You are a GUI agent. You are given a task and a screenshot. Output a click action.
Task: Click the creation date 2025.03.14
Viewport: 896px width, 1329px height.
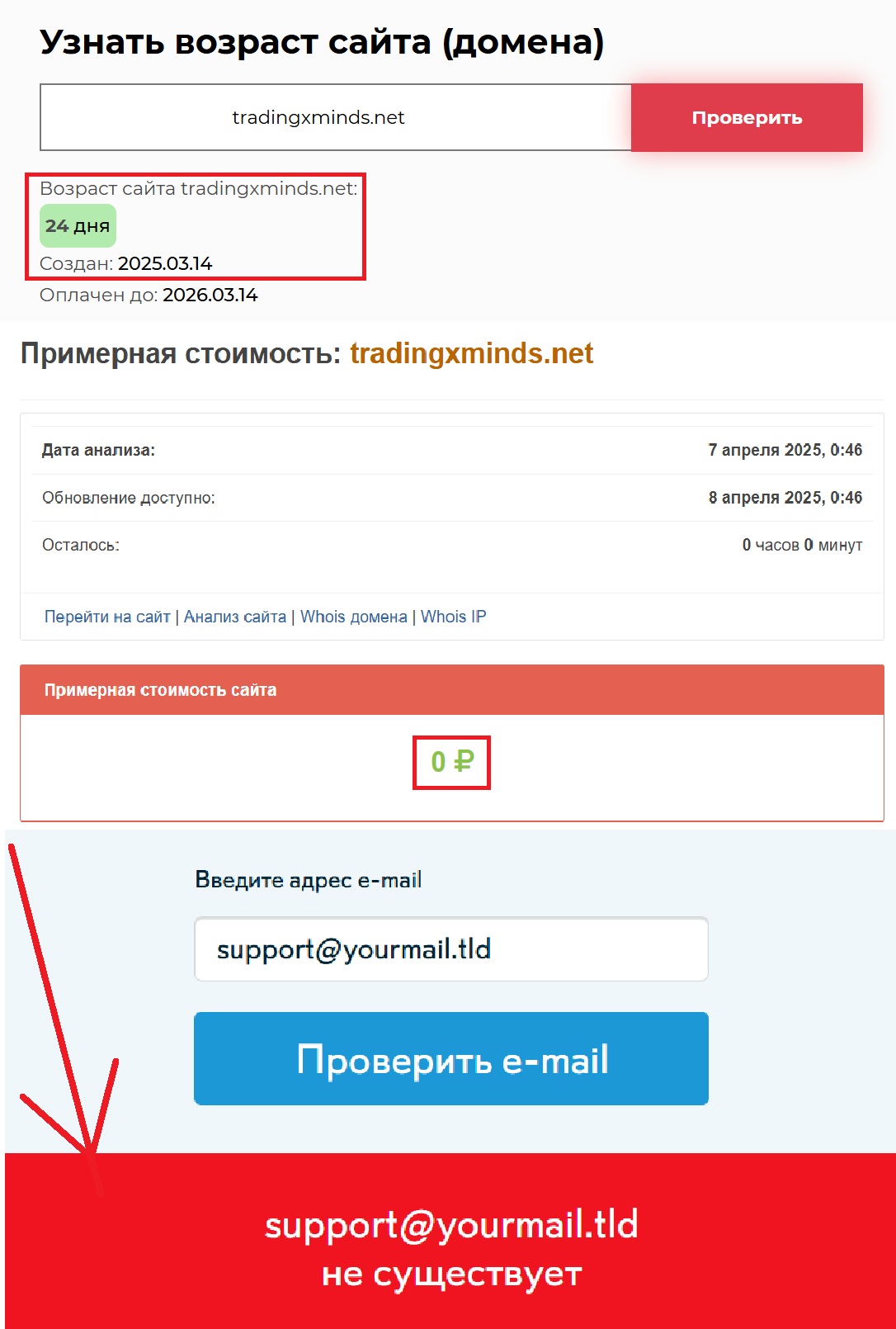tap(165, 264)
